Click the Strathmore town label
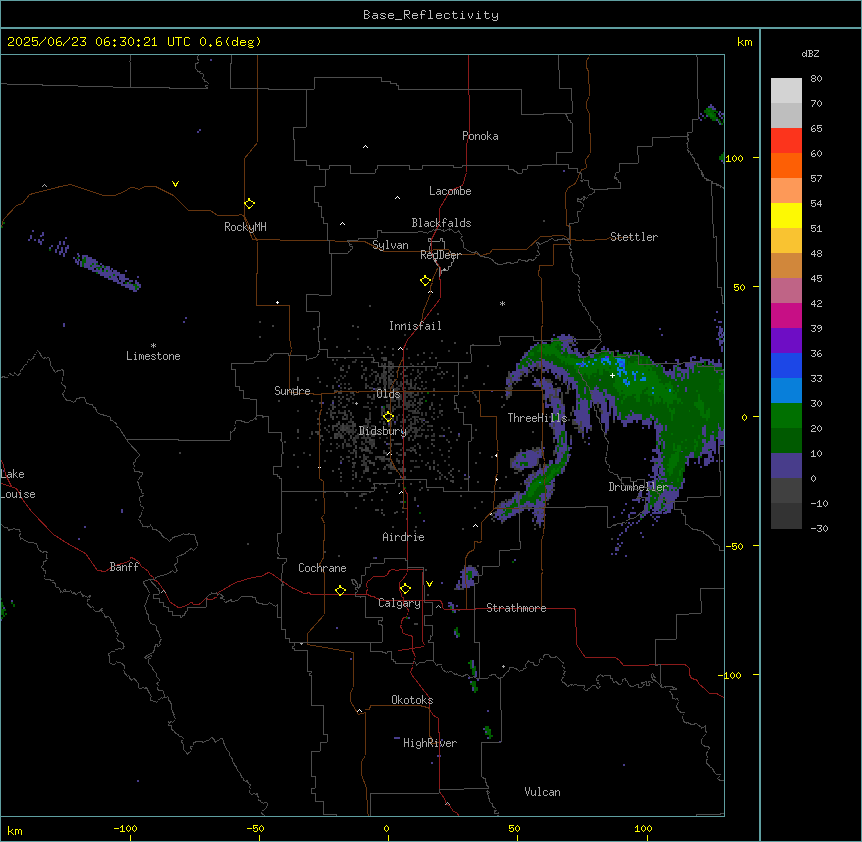Image resolution: width=862 pixels, height=842 pixels. 516,608
